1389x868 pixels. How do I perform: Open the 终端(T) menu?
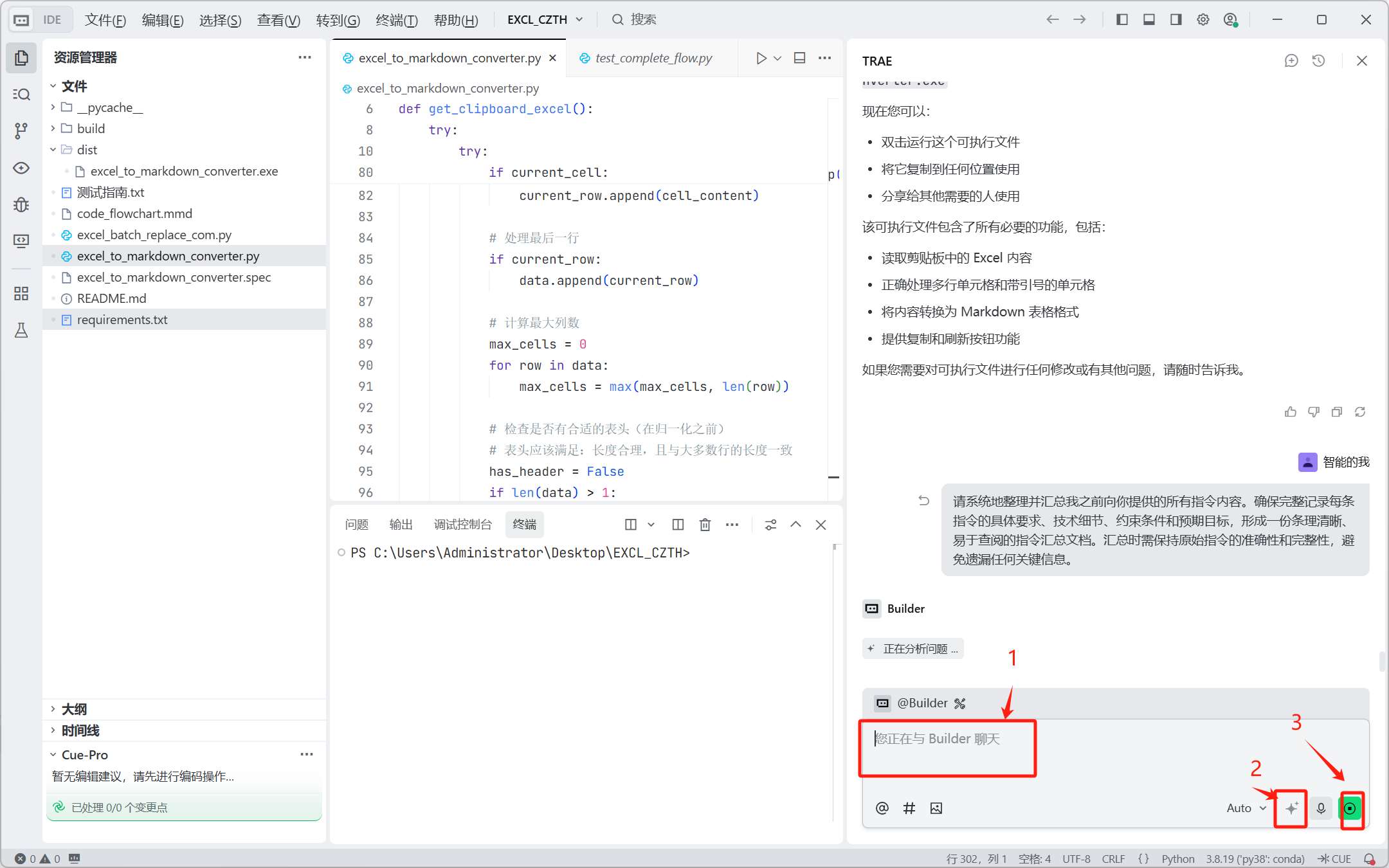(397, 20)
